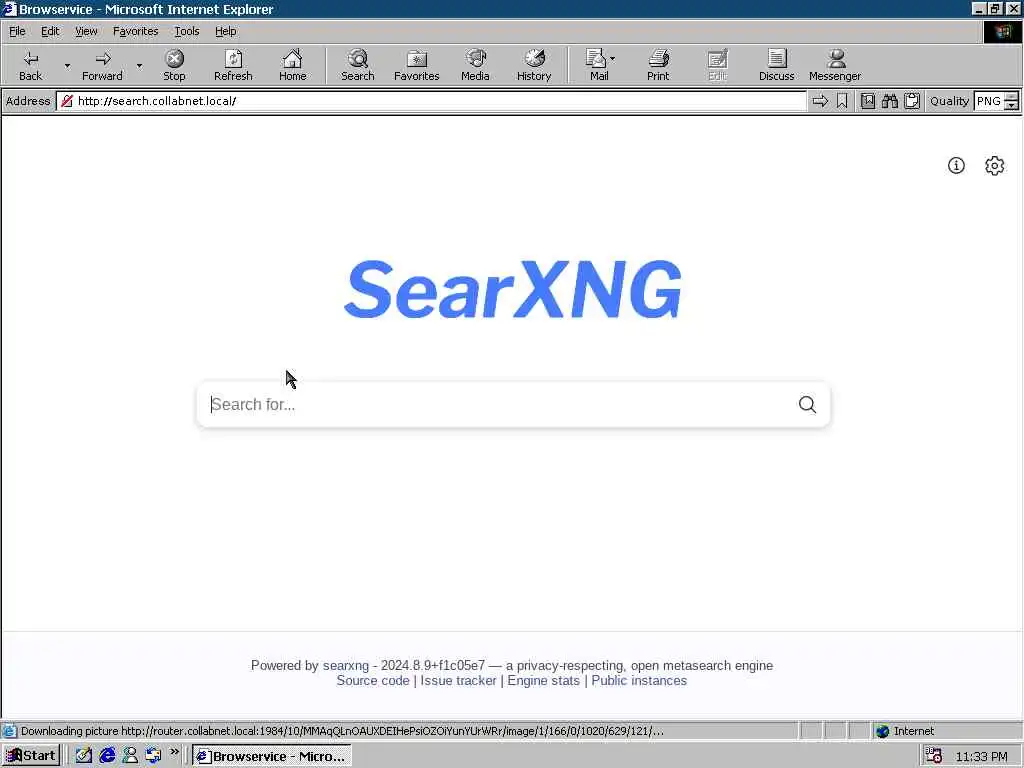Click the Windows flag throbber logo
The width and height of the screenshot is (1024, 768).
point(1002,32)
